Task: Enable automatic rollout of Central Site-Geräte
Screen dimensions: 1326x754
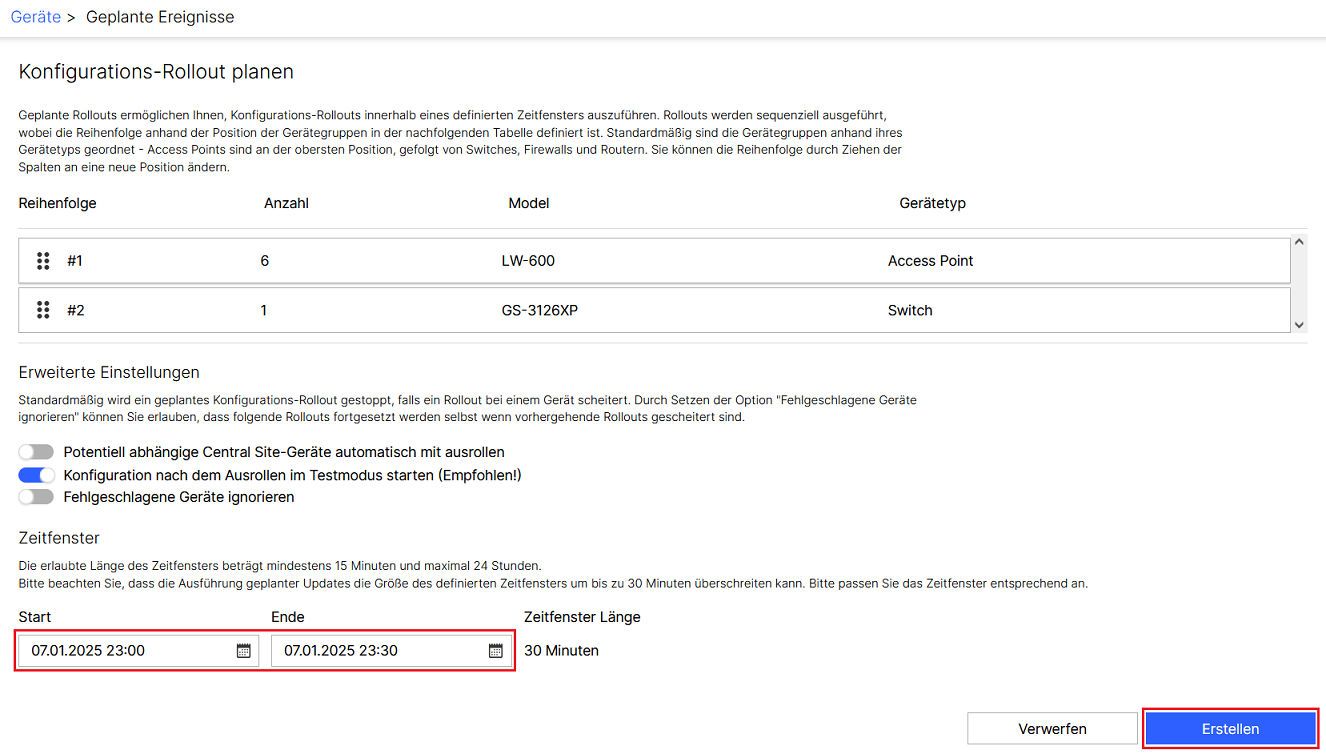Action: point(36,452)
